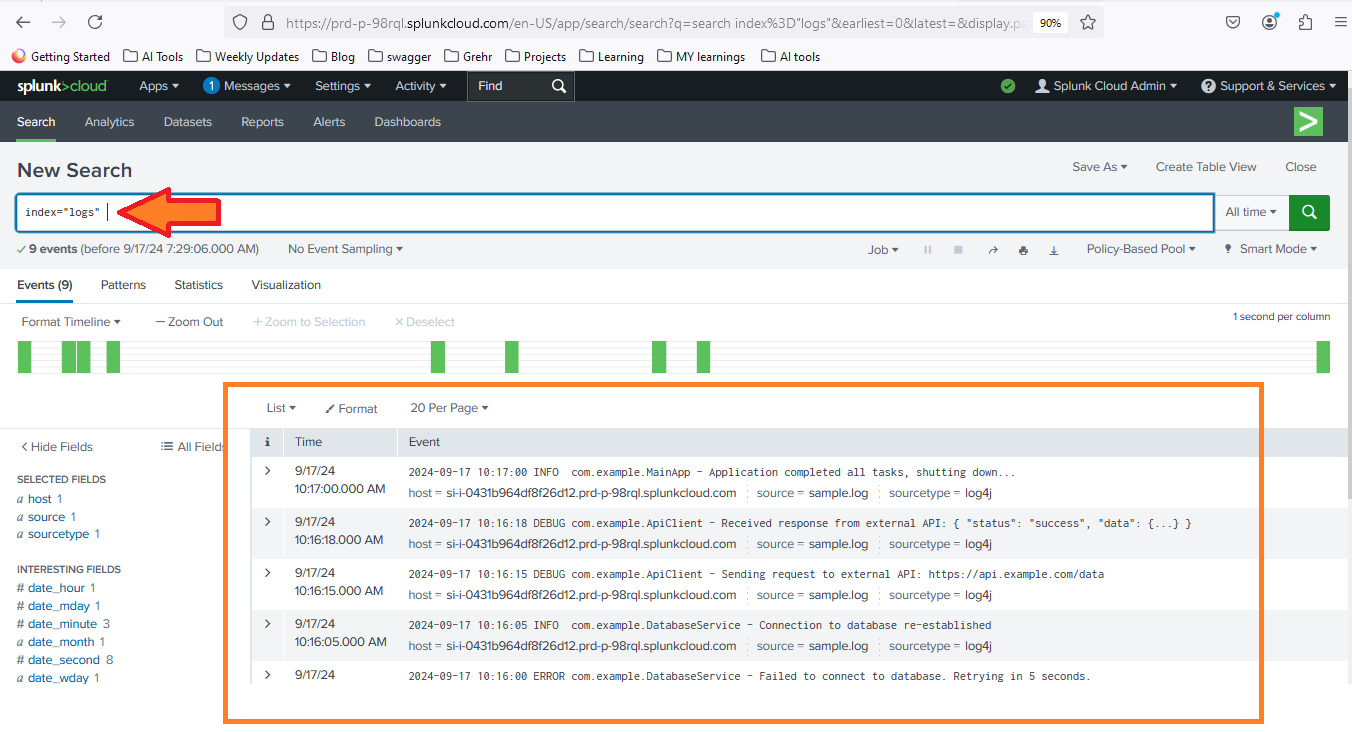Open Firefox hamburger menu
The image size is (1352, 732).
1340,22
